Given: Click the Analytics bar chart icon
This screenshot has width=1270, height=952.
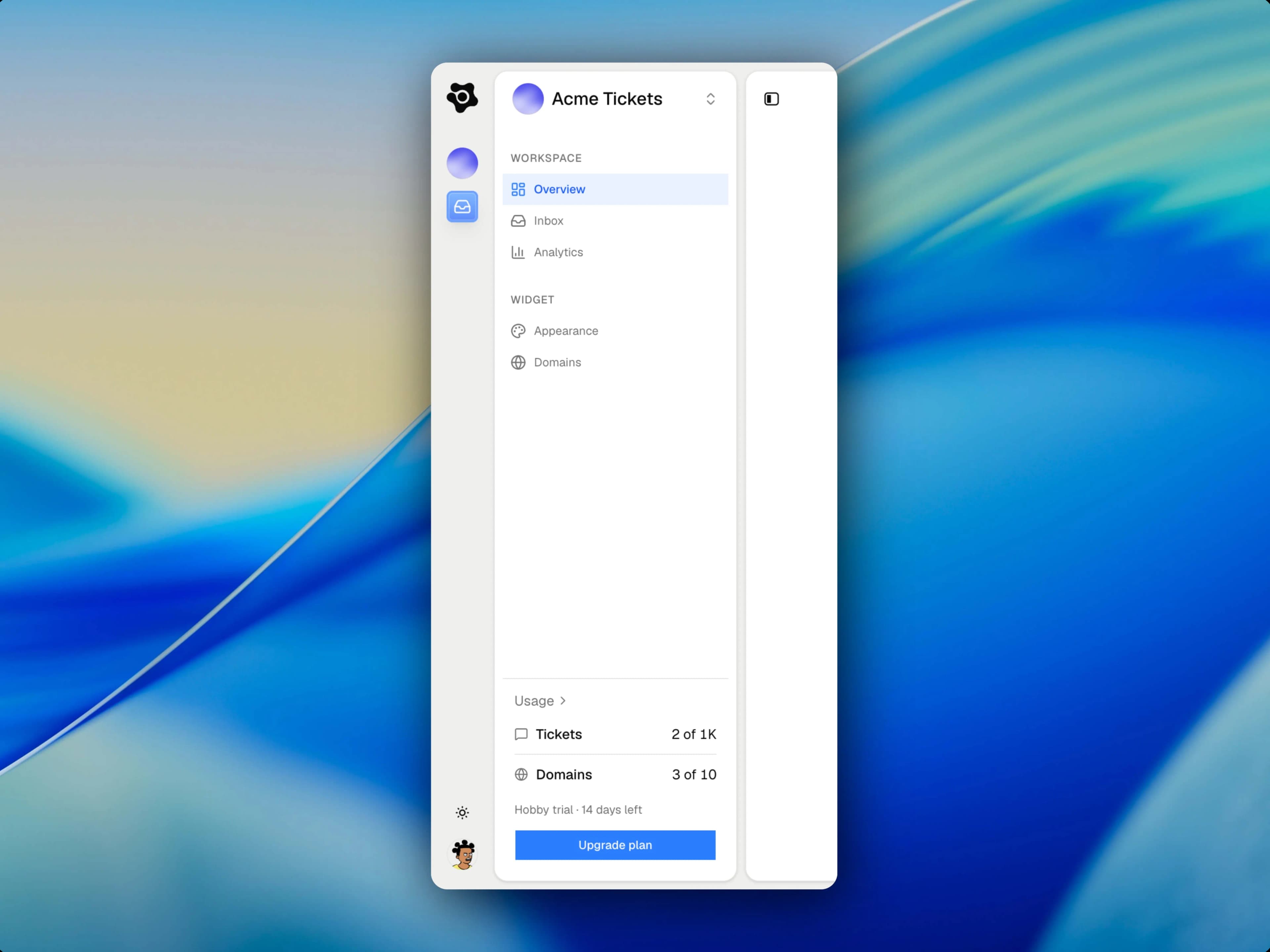Looking at the screenshot, I should coord(518,253).
